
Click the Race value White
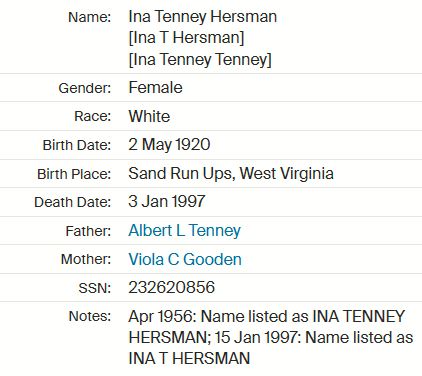pos(149,116)
